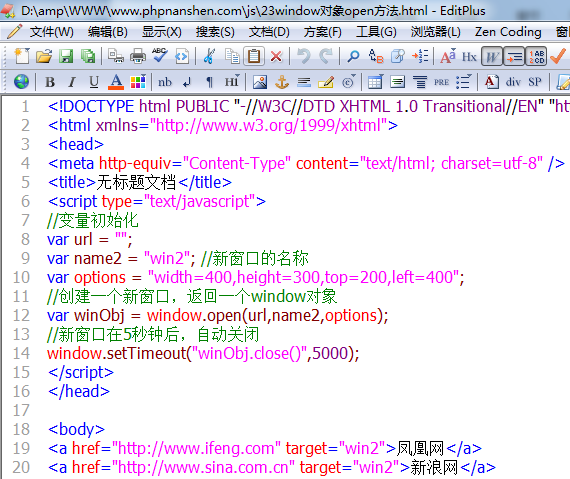Click the Find in Files icon
Image resolution: width=570 pixels, height=479 pixels.
398,56
